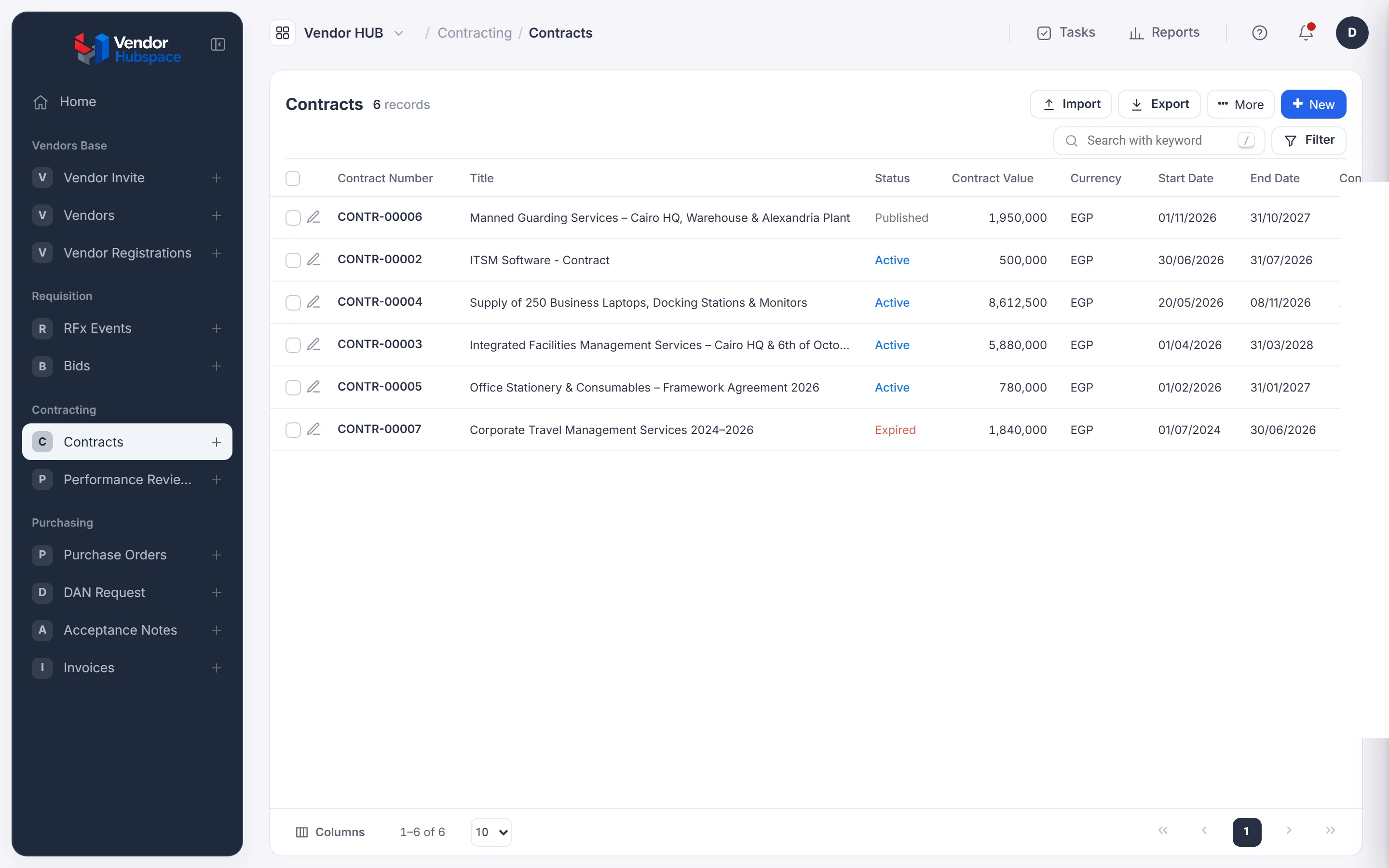
Task: Click the Expired status of CONTR-00007
Action: point(895,430)
